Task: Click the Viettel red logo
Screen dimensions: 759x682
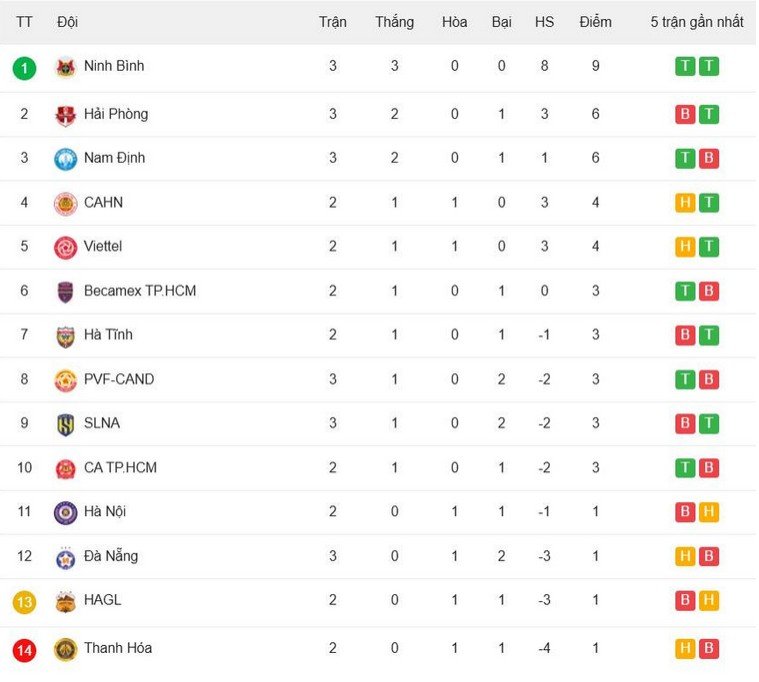Action: click(65, 248)
